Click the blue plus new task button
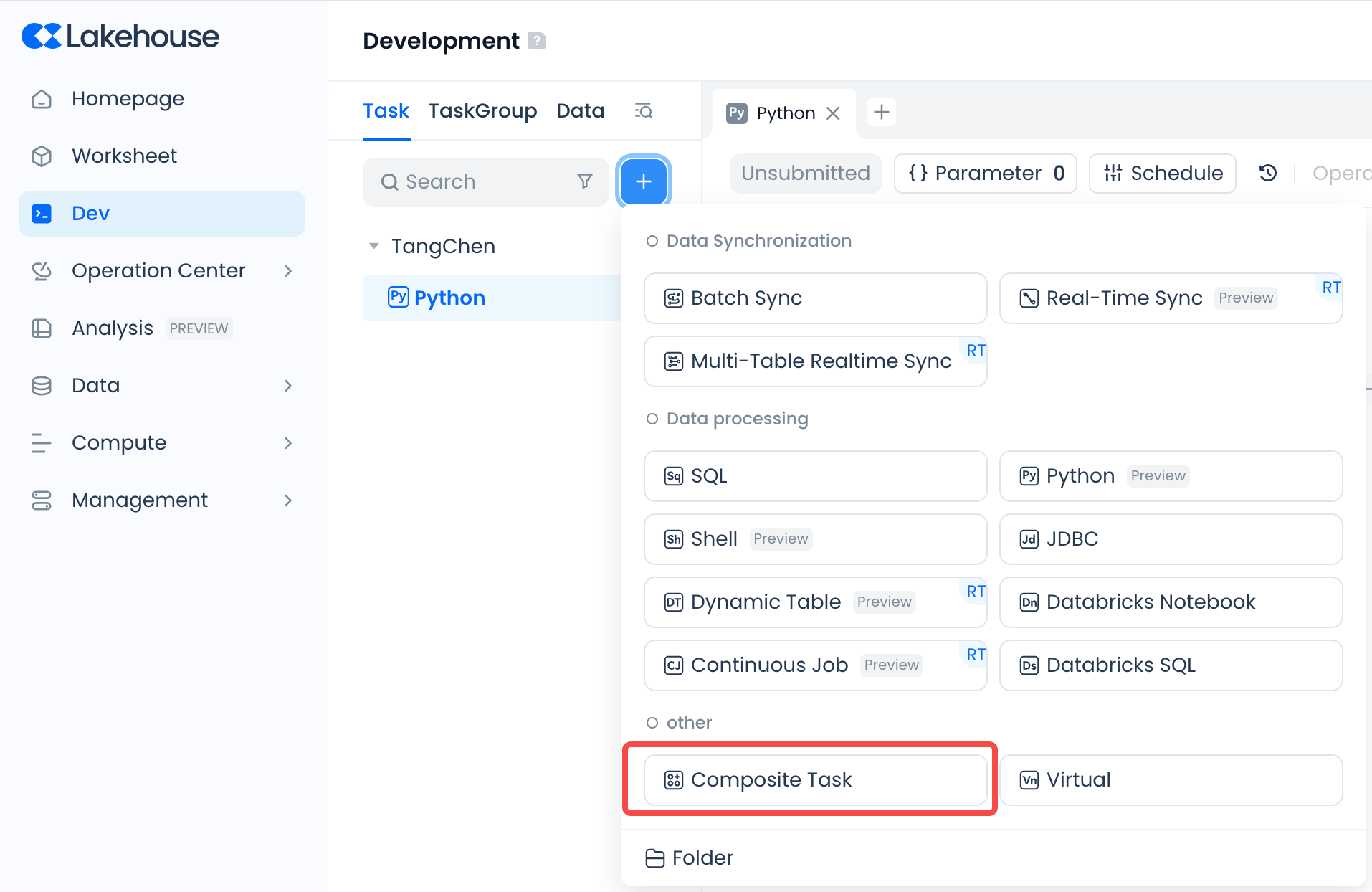The width and height of the screenshot is (1372, 892). click(643, 181)
